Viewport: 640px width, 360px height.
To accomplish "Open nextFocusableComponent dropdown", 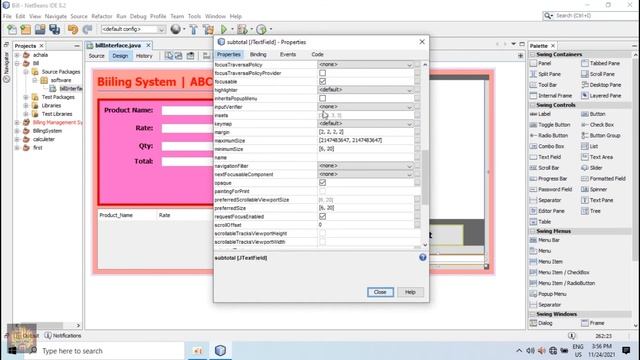I will point(365,174).
